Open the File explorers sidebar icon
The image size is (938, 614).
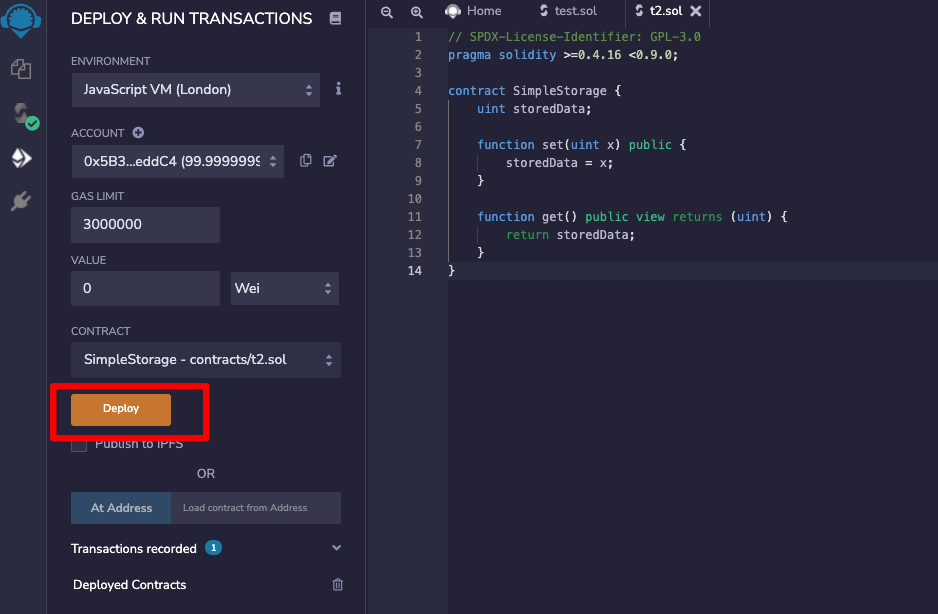click(x=21, y=69)
